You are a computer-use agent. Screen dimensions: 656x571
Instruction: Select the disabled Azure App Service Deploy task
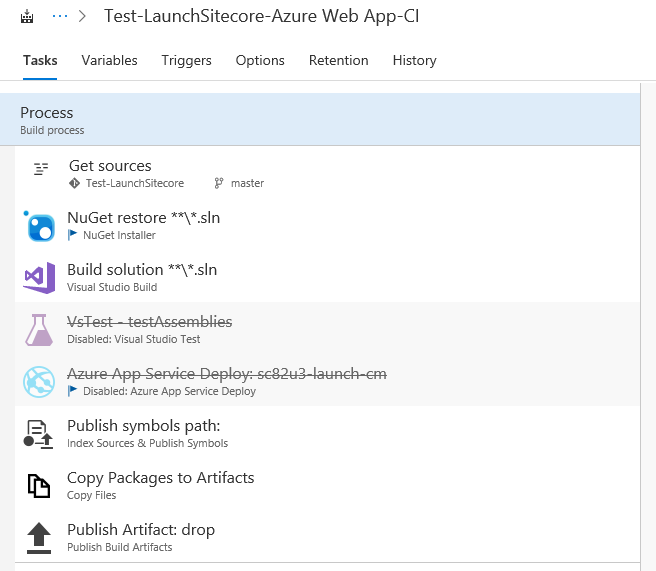click(x=327, y=381)
